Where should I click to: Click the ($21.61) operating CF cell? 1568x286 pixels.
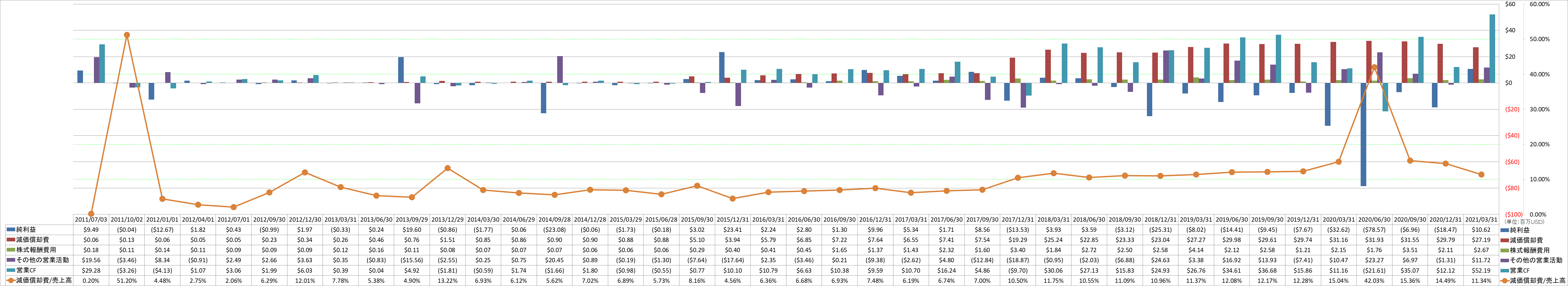[x=1375, y=270]
